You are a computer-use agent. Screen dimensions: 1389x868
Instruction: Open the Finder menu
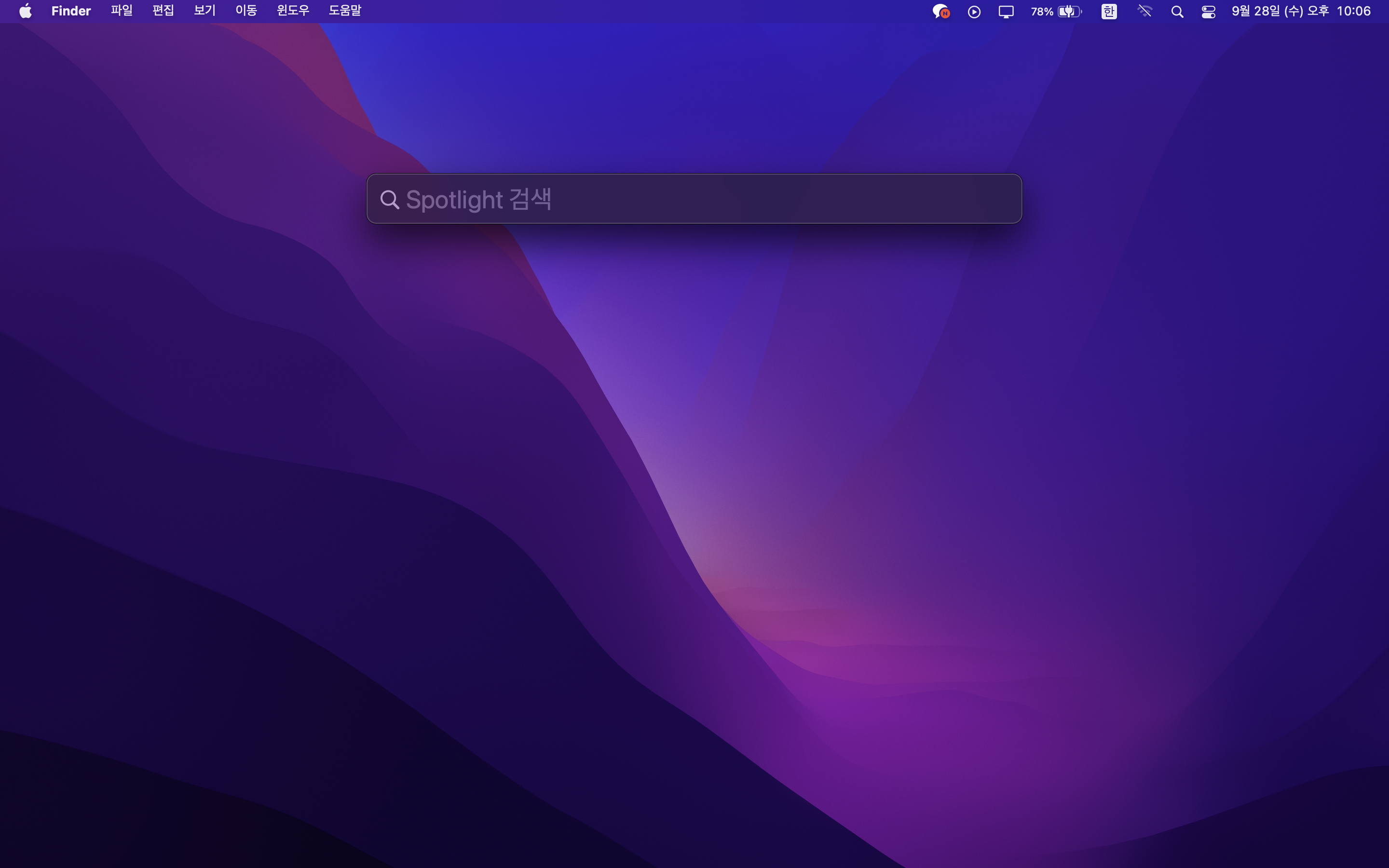point(70,11)
